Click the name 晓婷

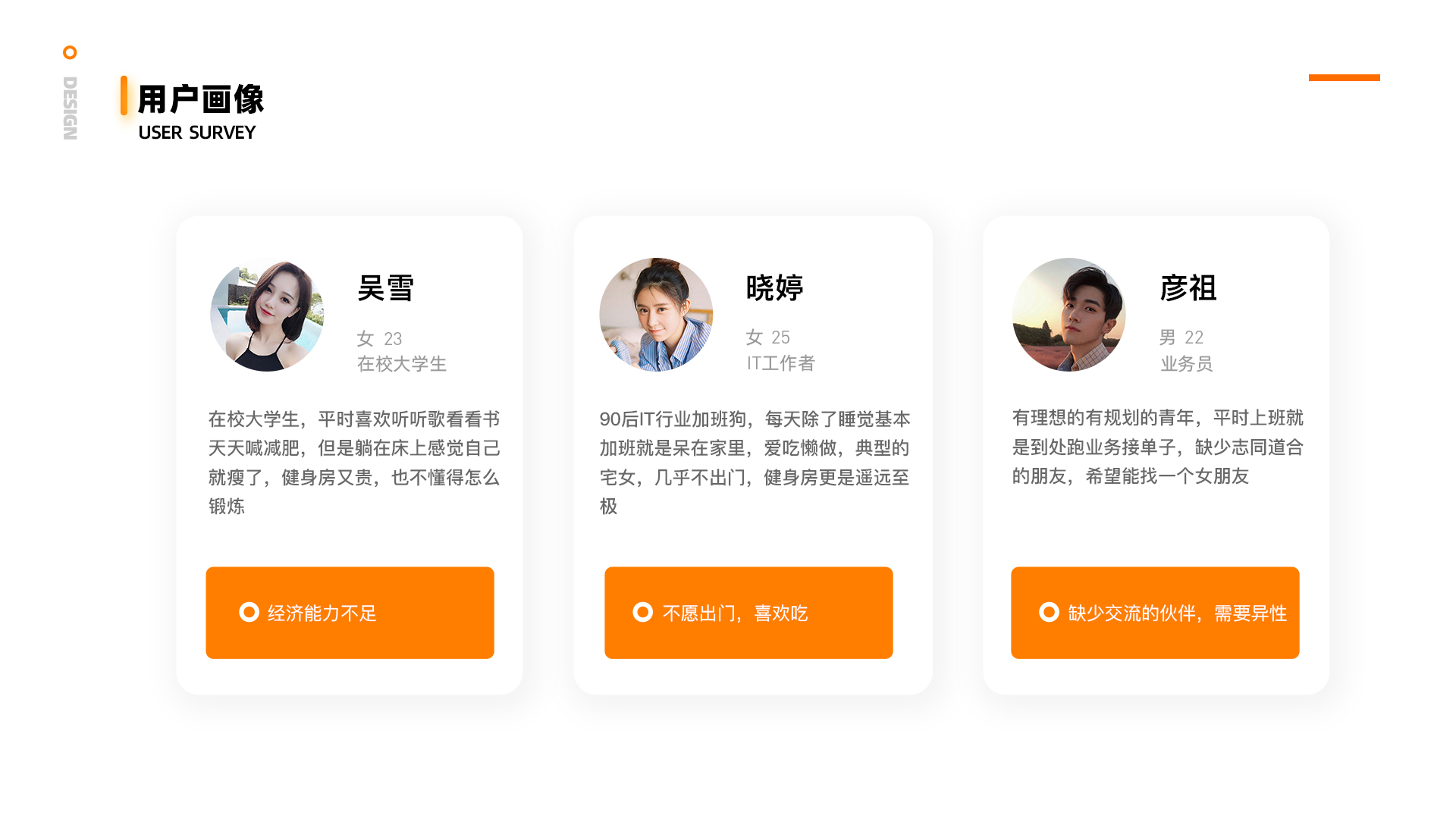tap(774, 288)
